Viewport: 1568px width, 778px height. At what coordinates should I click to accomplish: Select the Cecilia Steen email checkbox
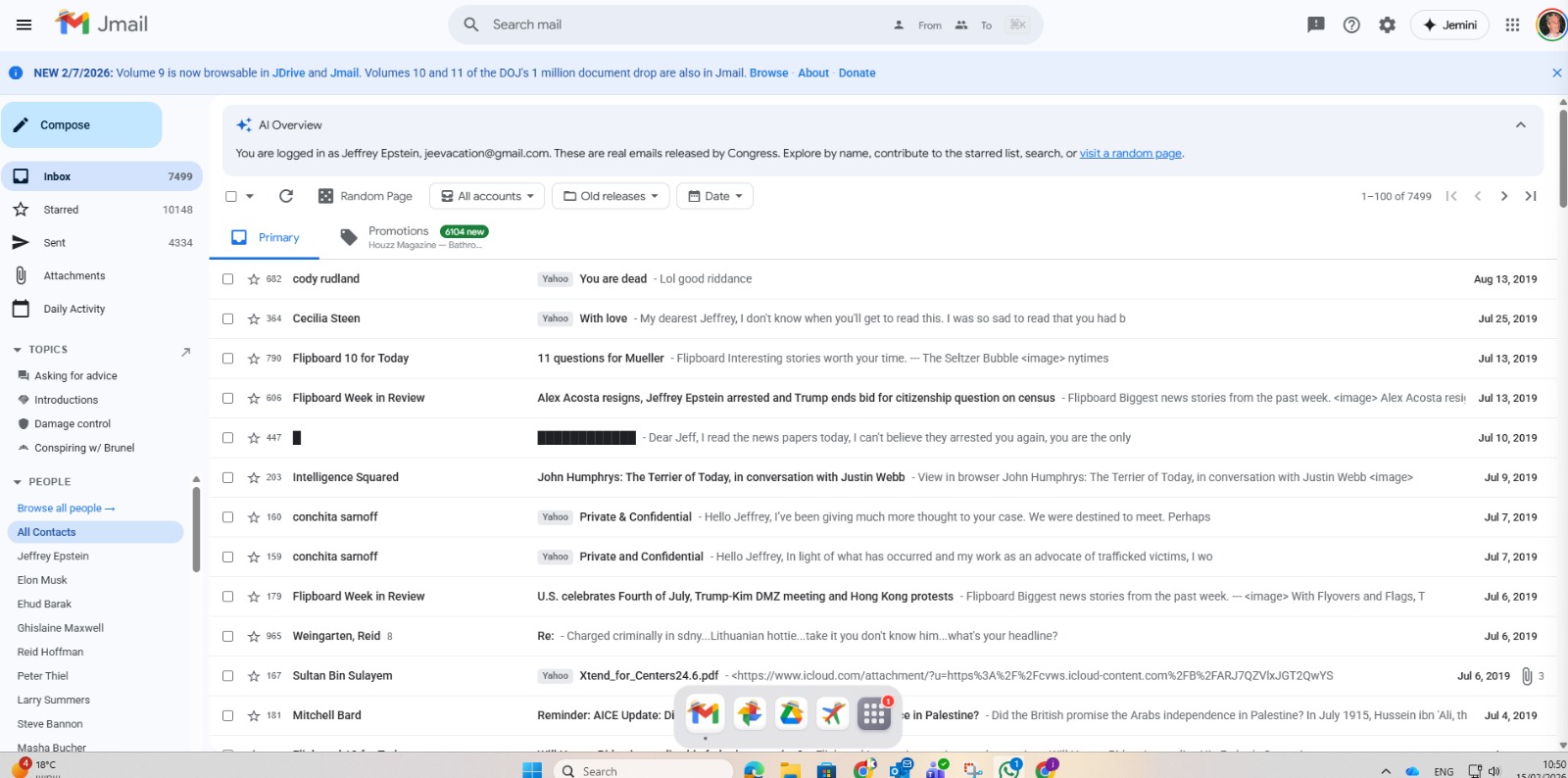(228, 319)
